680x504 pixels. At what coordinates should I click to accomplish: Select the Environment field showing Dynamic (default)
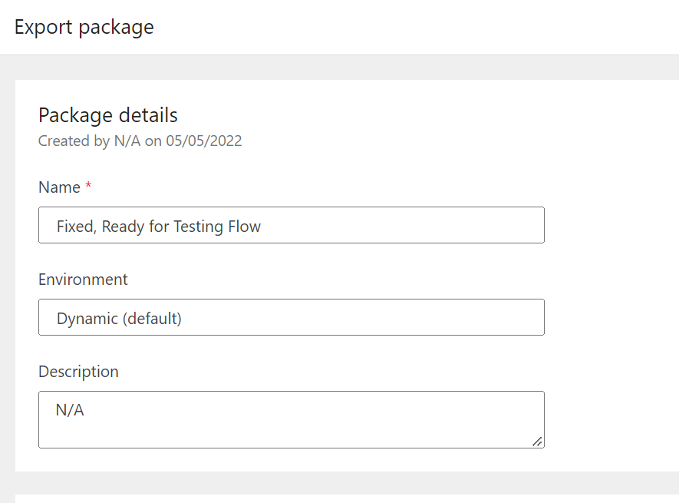[x=291, y=317]
